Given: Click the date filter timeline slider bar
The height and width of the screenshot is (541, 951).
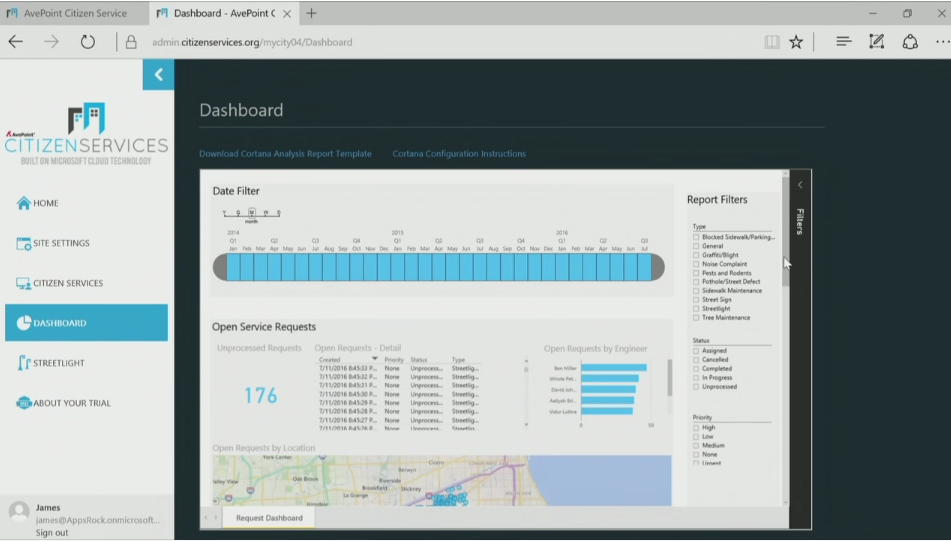Looking at the screenshot, I should click(438, 267).
